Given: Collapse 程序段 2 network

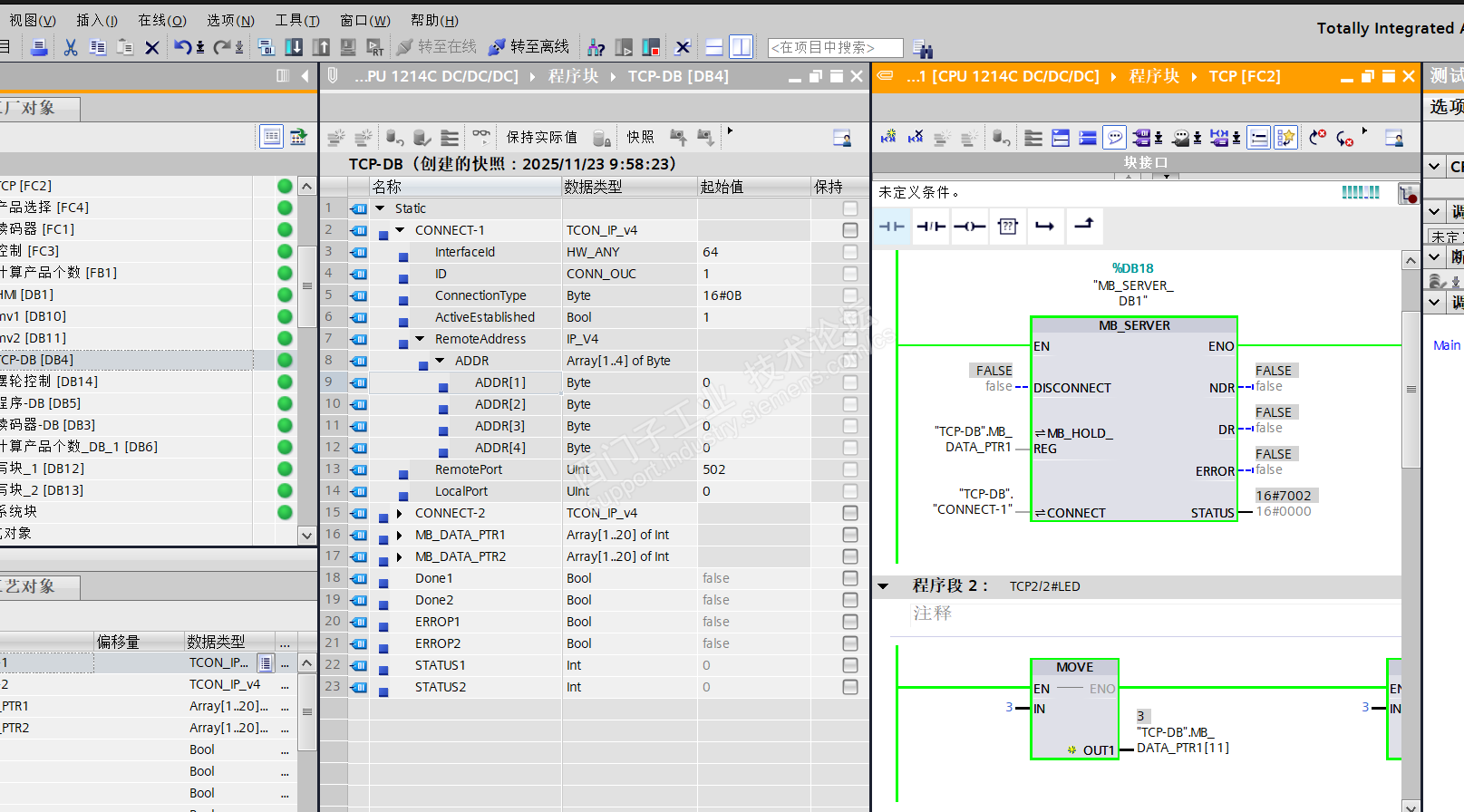Looking at the screenshot, I should [883, 586].
